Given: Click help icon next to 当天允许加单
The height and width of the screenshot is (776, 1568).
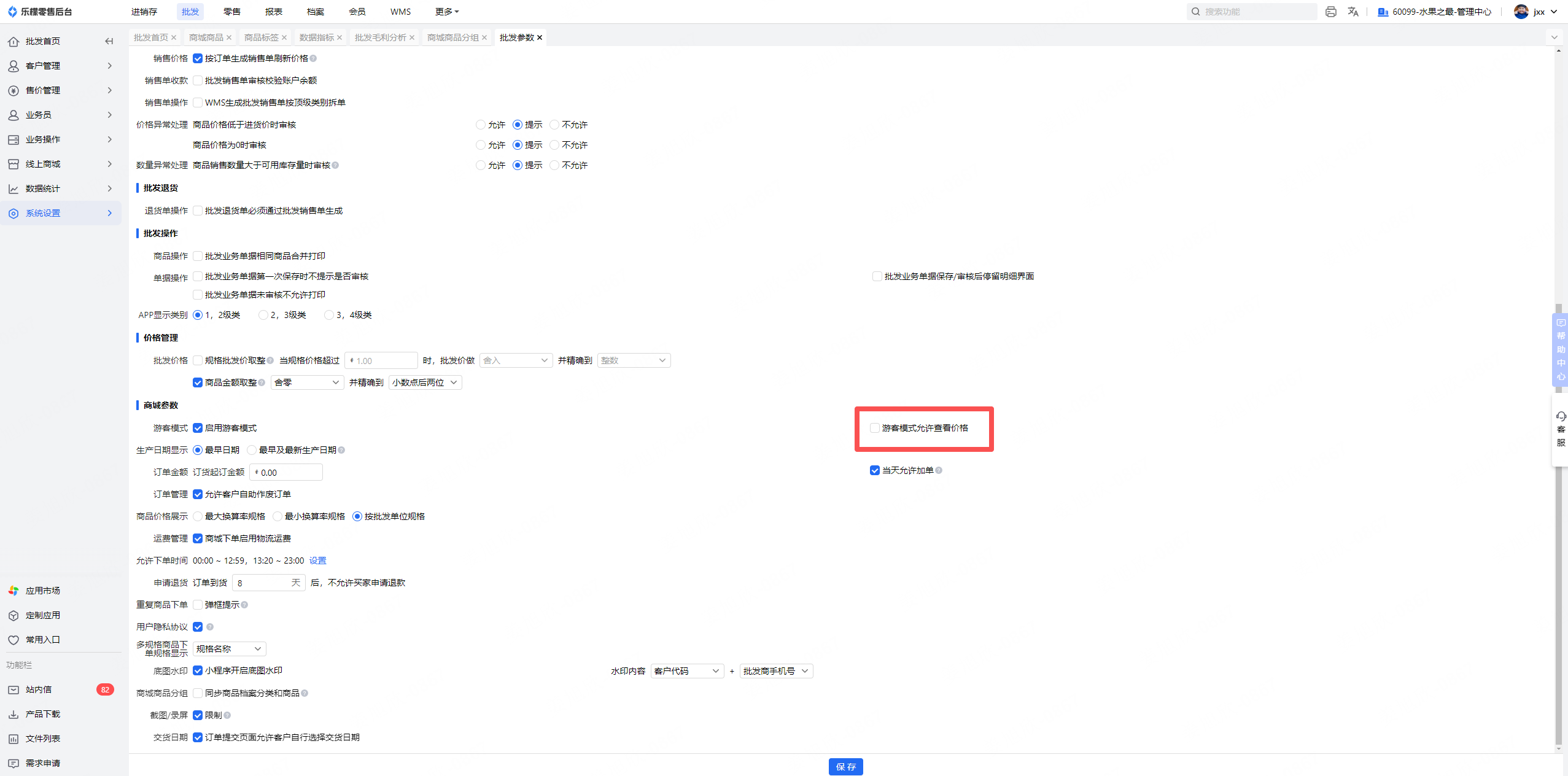Looking at the screenshot, I should tap(939, 471).
